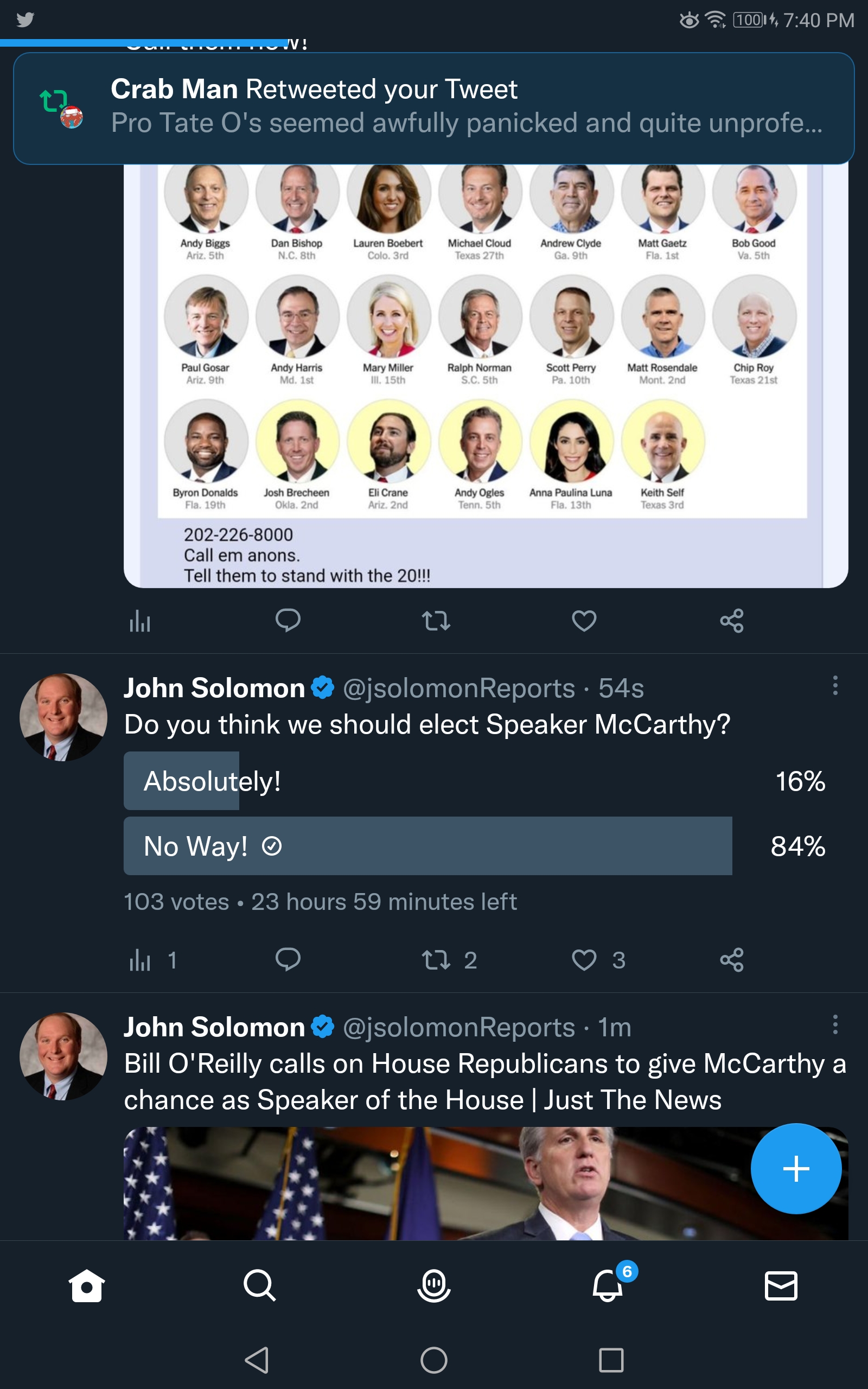
Task: Like the tweet with the 20 representatives image
Action: pyautogui.click(x=584, y=621)
